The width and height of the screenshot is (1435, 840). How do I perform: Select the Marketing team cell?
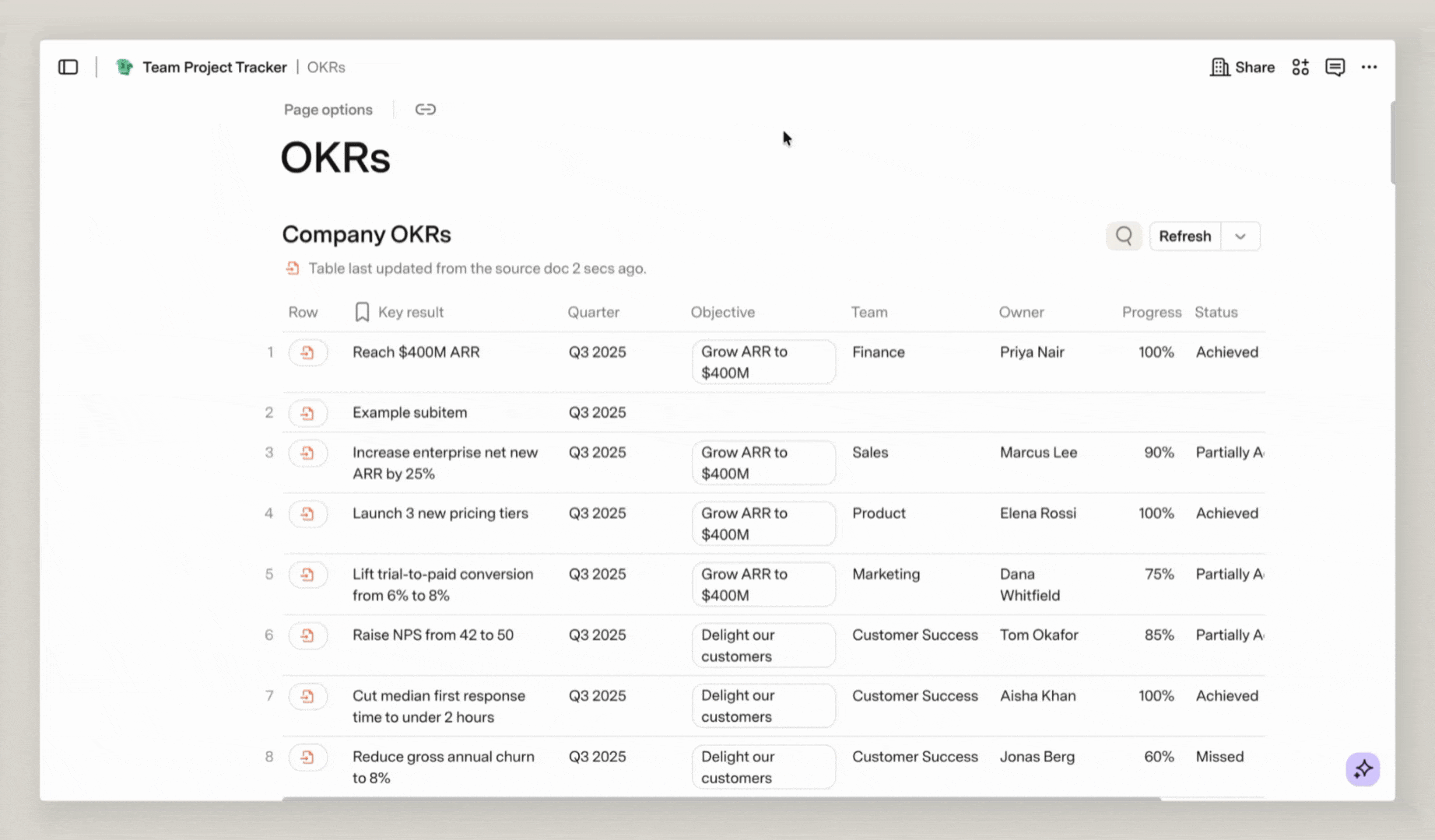[886, 574]
